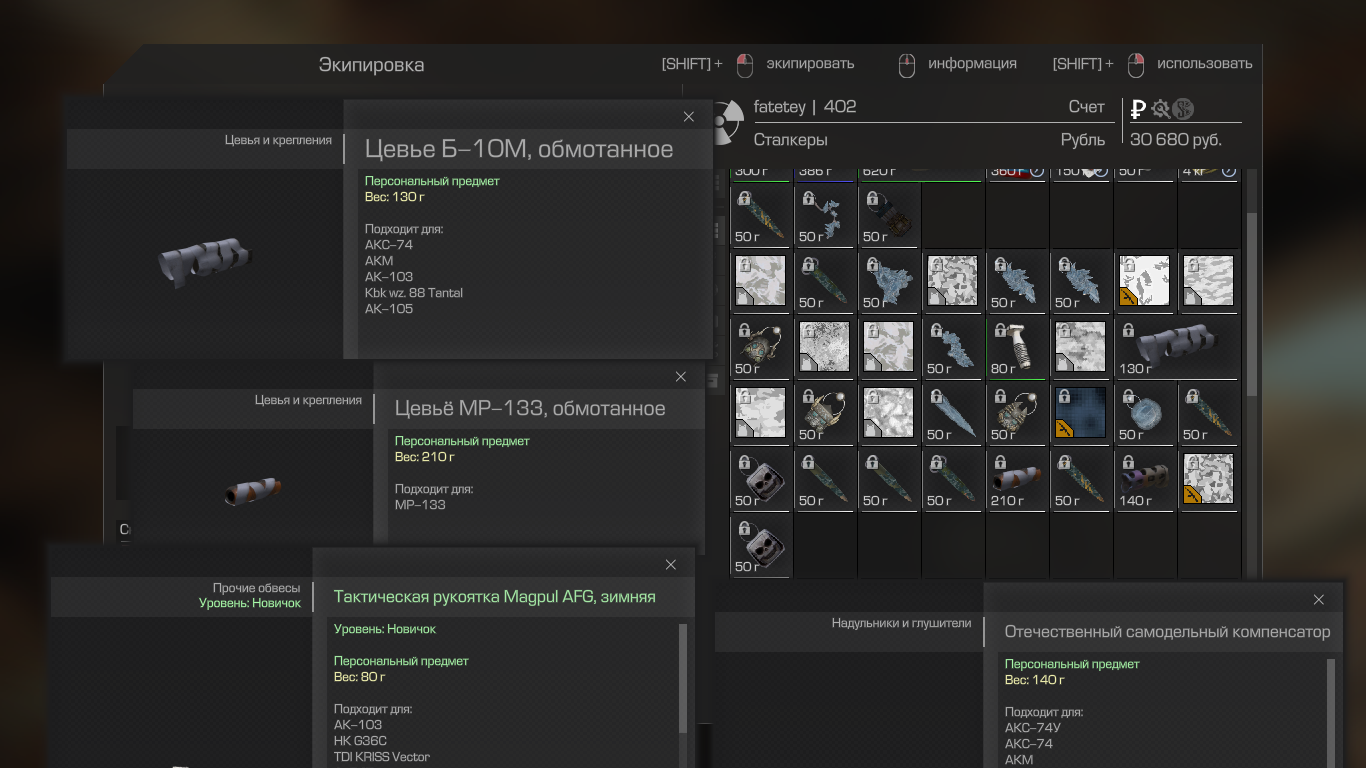The image size is (1366, 768).
Task: Click Цевья и крепления label of Б-10М tooltip
Action: click(278, 140)
